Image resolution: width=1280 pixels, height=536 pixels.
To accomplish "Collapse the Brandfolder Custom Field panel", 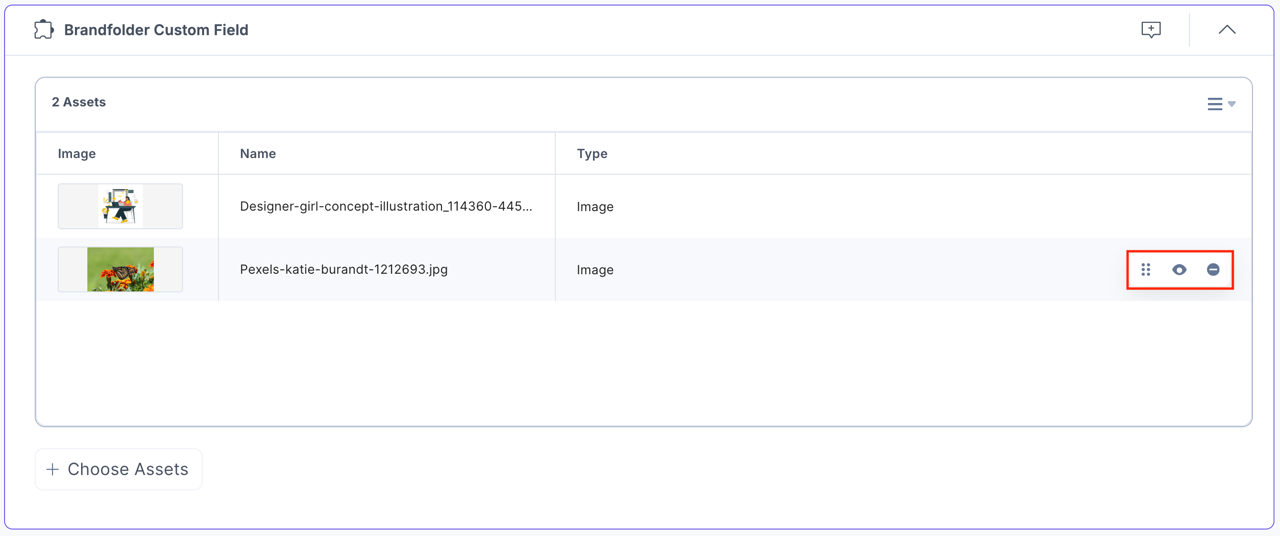I will click(x=1227, y=30).
